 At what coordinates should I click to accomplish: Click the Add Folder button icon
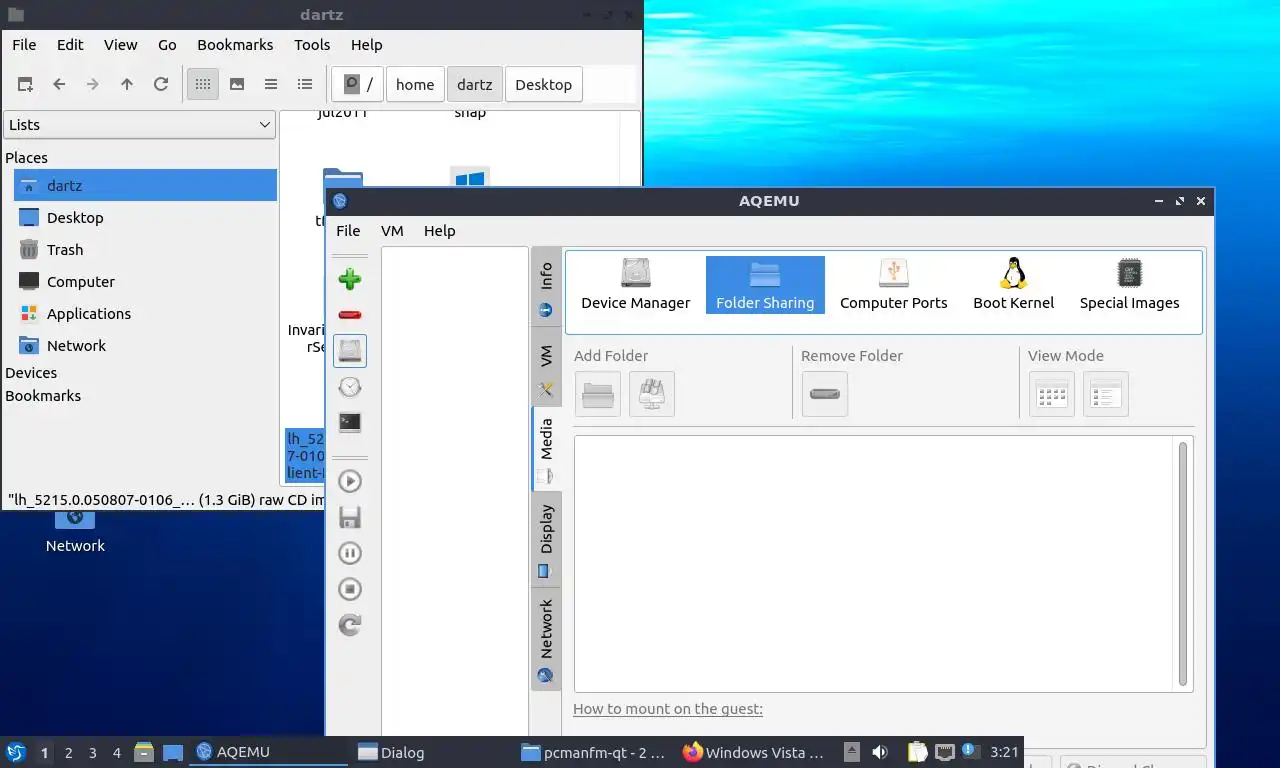pos(598,394)
